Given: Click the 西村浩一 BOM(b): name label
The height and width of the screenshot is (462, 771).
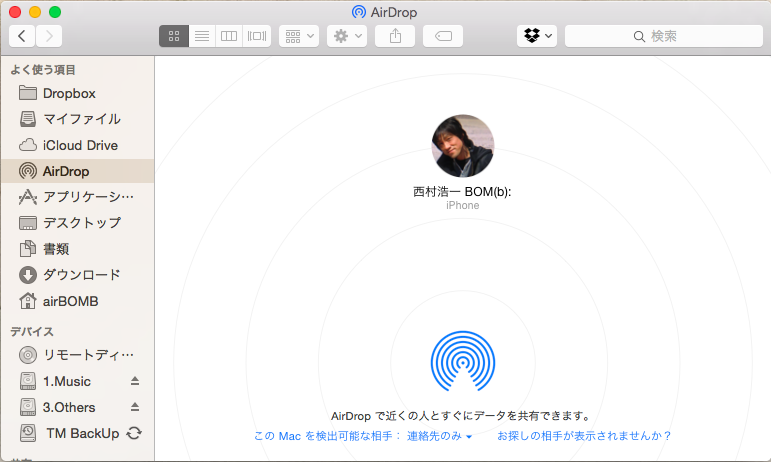Looking at the screenshot, I should point(462,192).
